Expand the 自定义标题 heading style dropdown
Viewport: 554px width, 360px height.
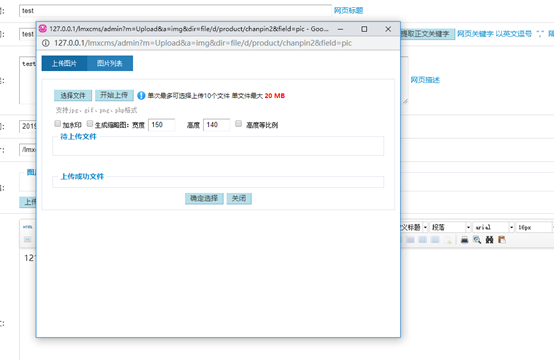414,227
